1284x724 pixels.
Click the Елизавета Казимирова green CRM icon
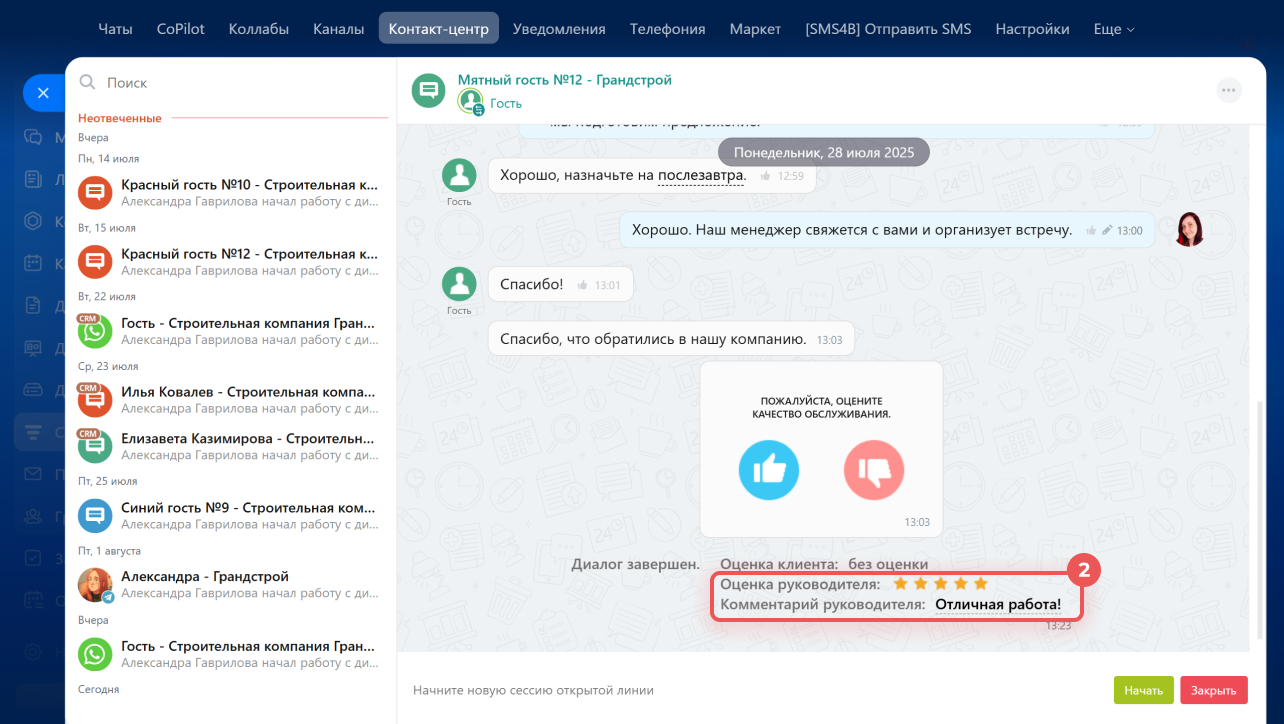point(95,446)
